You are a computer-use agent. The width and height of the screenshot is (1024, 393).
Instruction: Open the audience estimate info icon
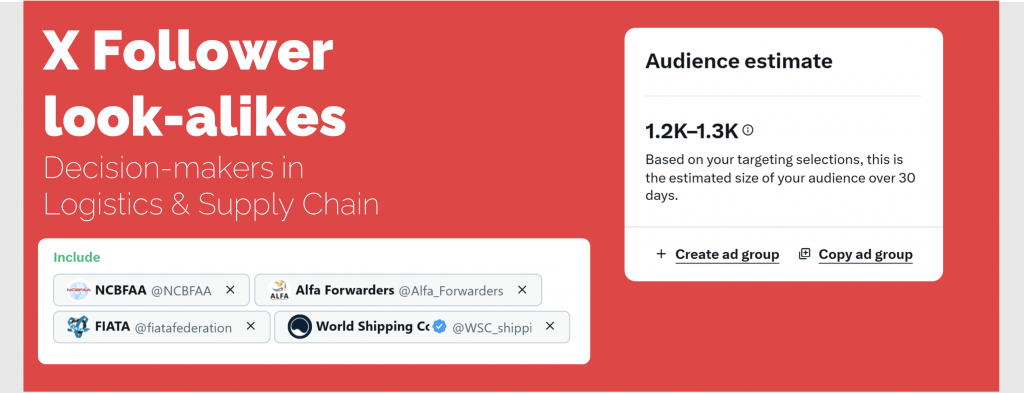(748, 130)
